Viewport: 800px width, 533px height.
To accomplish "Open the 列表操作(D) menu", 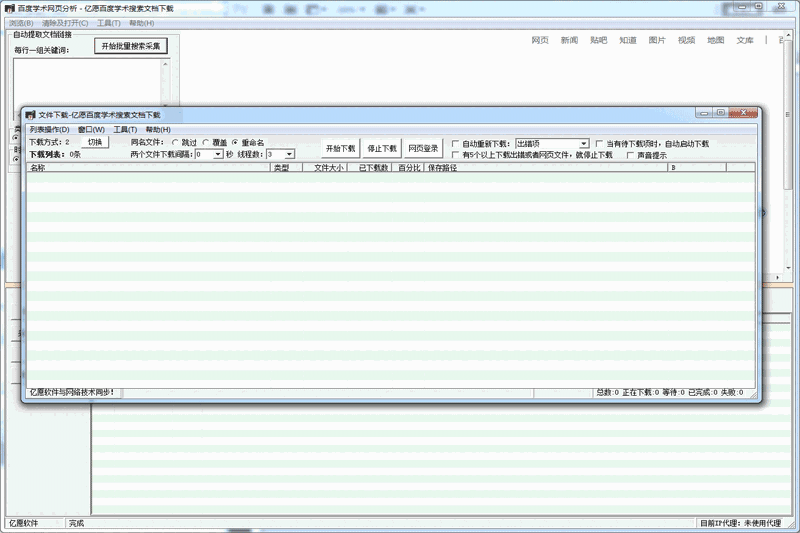I will point(49,129).
